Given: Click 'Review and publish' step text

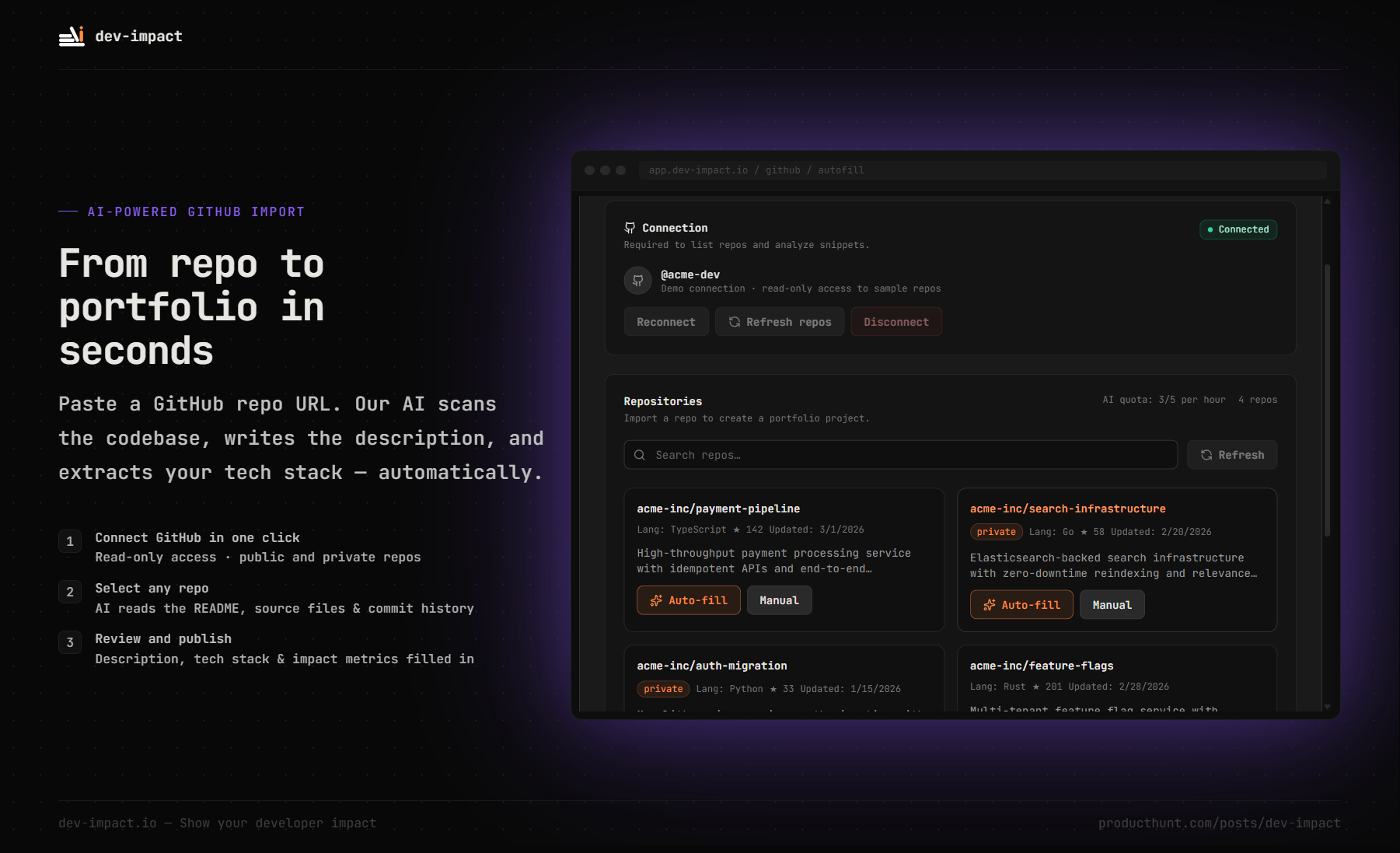Looking at the screenshot, I should pyautogui.click(x=163, y=638).
